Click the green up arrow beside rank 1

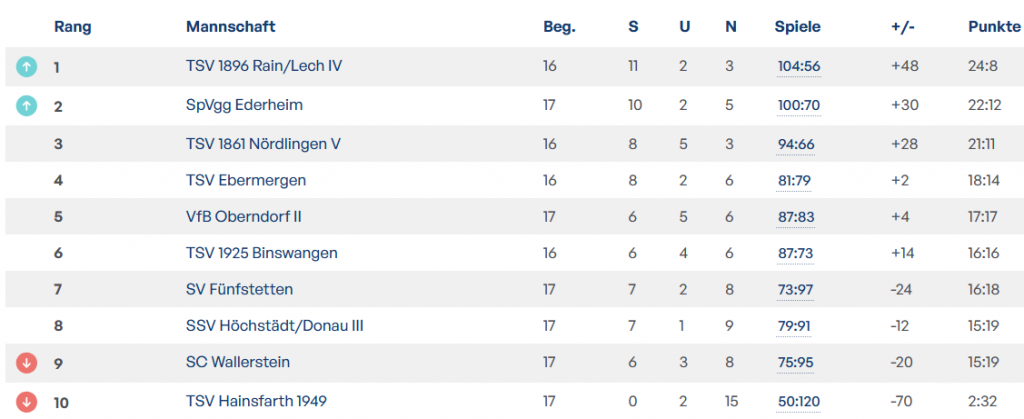coord(27,67)
